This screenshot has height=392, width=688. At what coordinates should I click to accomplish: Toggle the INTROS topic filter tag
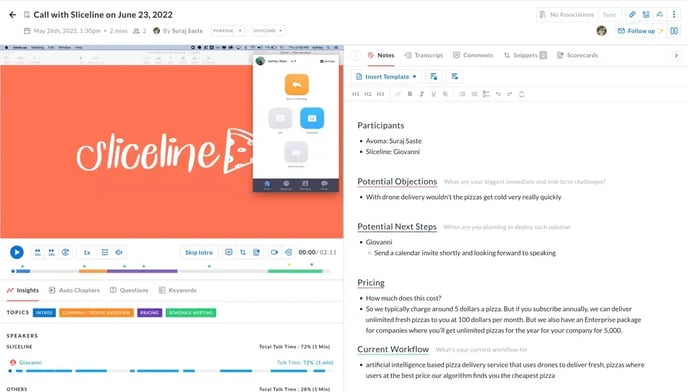coord(44,313)
